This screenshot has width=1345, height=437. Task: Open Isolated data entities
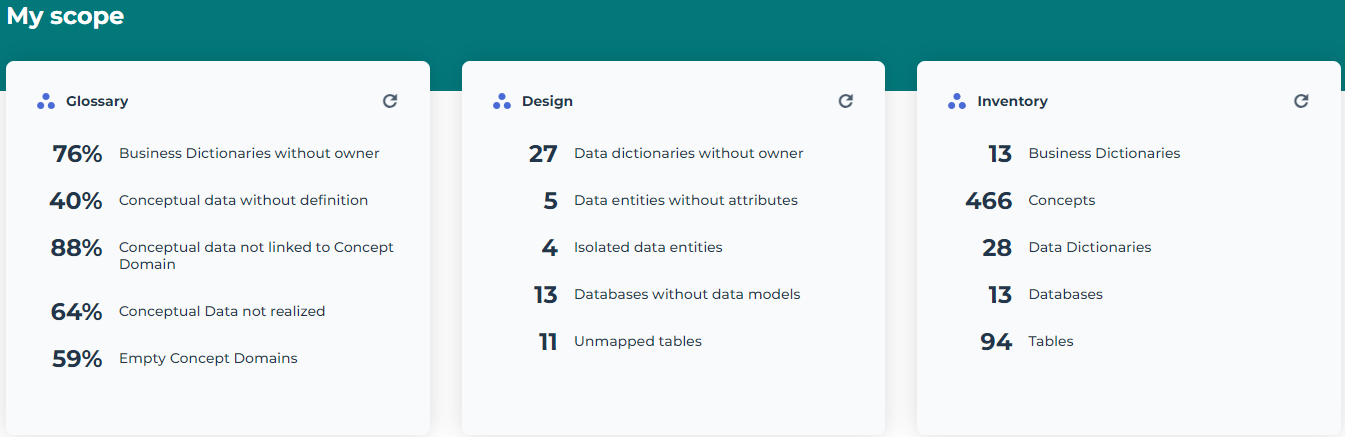click(x=648, y=247)
